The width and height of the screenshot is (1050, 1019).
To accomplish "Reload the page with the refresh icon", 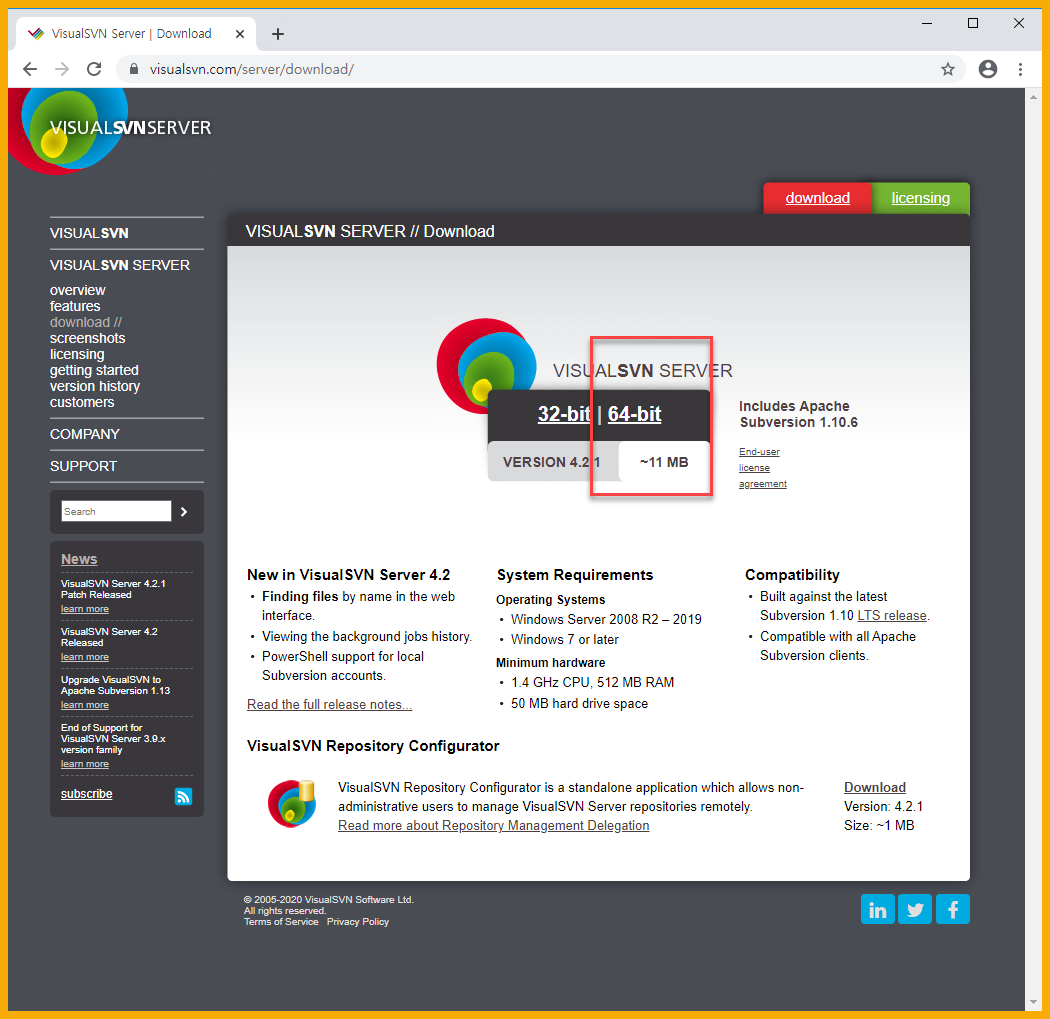I will pyautogui.click(x=94, y=69).
